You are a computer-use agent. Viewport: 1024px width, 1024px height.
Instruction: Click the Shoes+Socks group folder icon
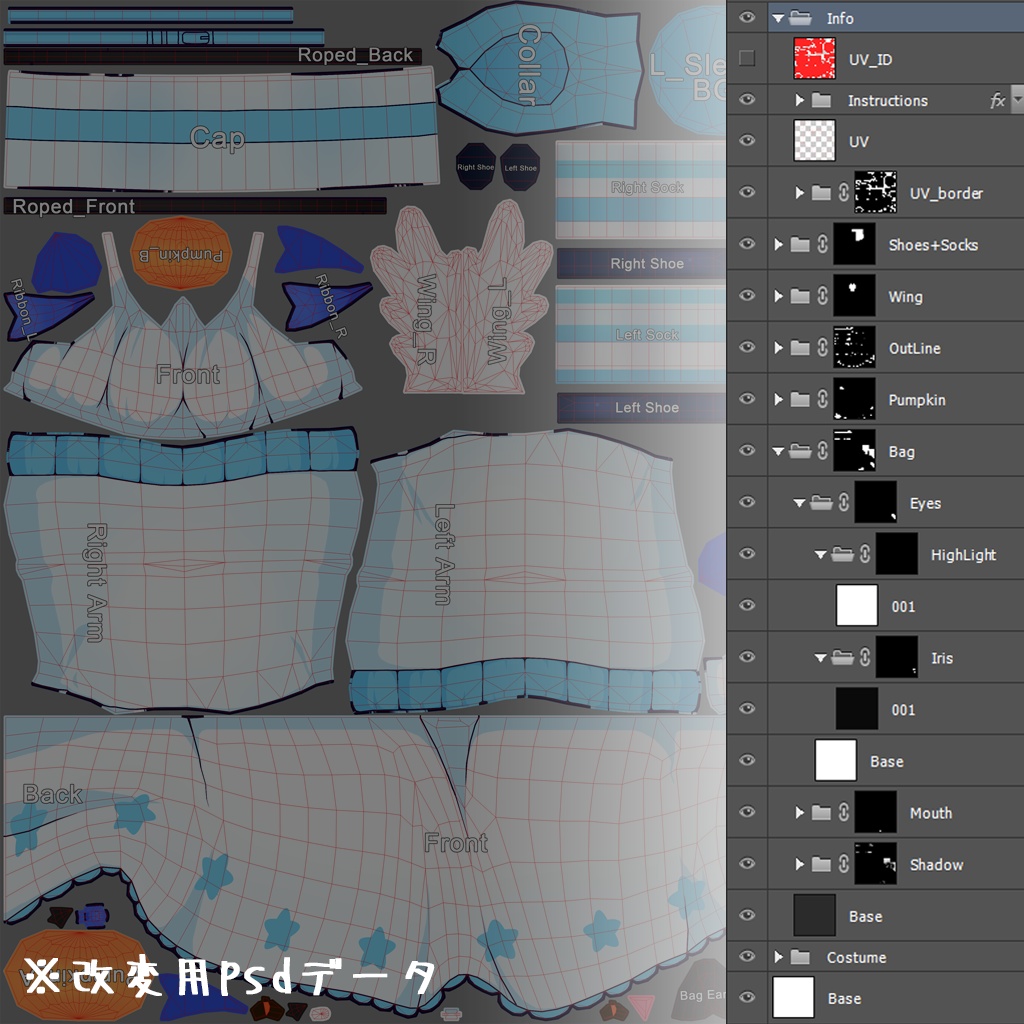(800, 244)
